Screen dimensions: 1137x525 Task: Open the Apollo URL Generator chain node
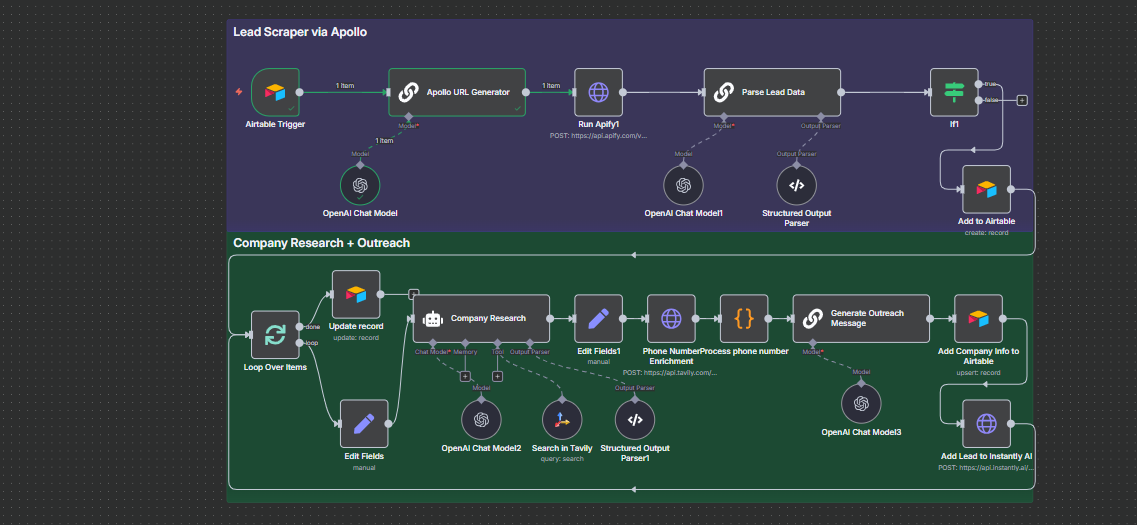[457, 92]
